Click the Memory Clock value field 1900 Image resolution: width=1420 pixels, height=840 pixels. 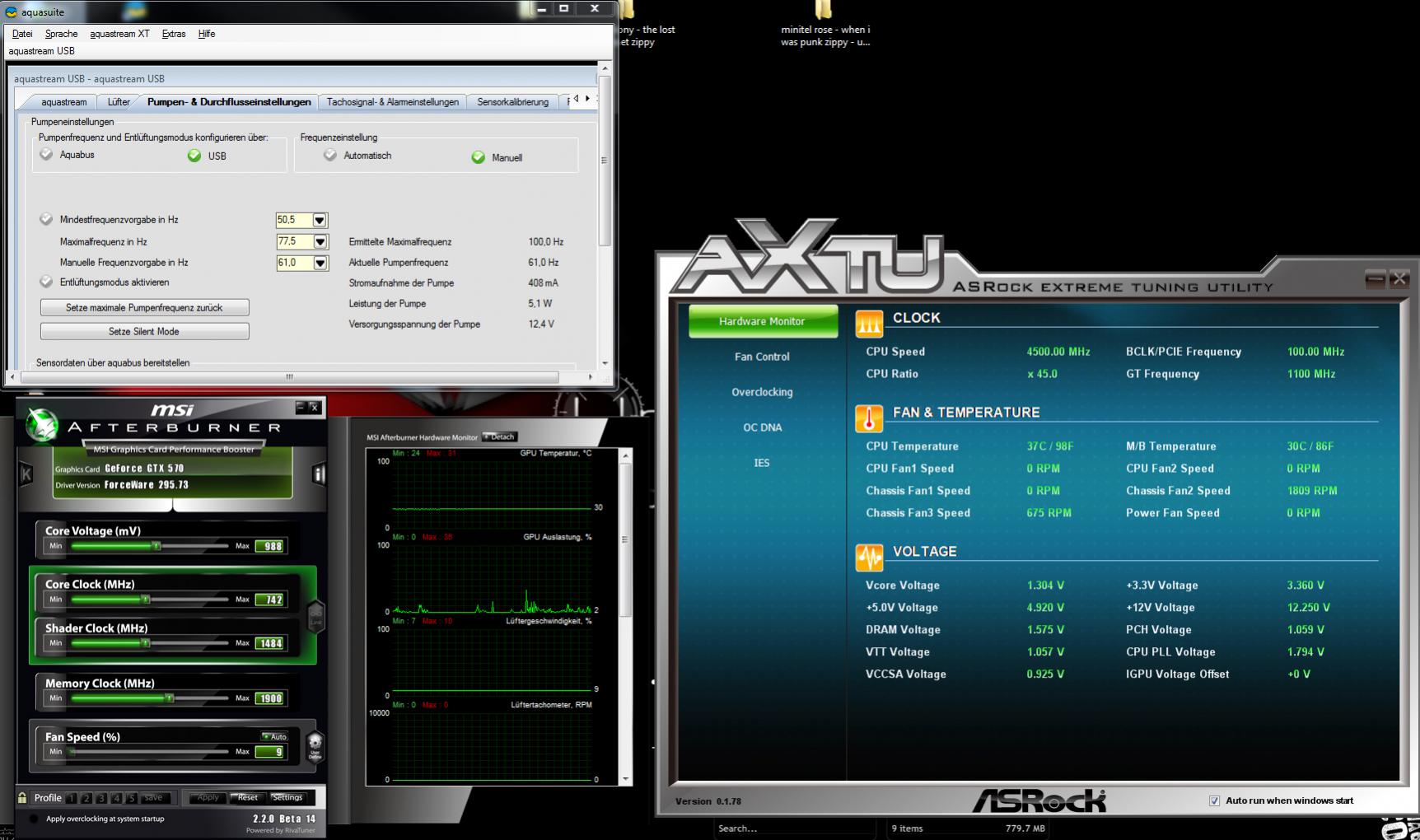270,698
